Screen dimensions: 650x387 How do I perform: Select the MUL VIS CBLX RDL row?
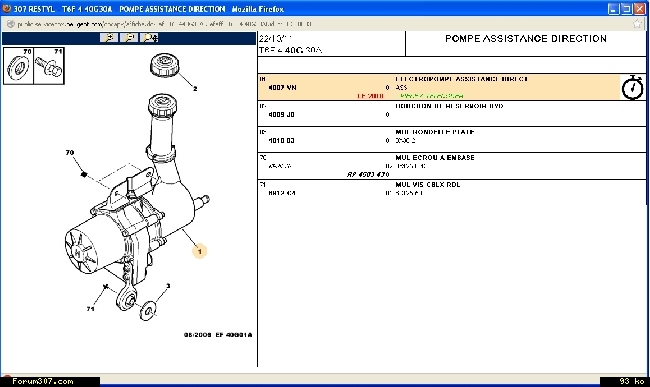point(452,189)
